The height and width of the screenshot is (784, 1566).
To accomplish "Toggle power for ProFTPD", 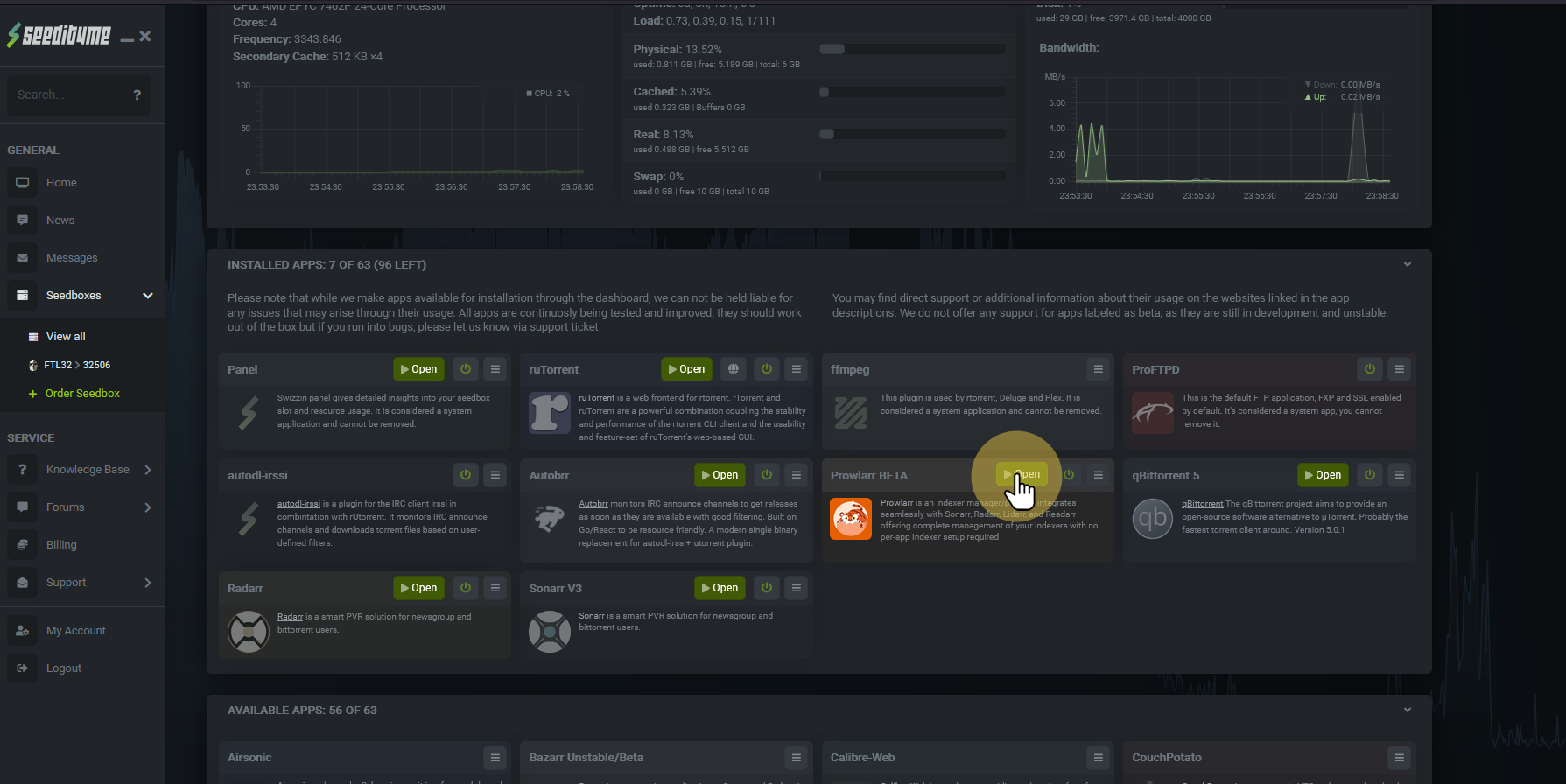I will coord(1370,369).
